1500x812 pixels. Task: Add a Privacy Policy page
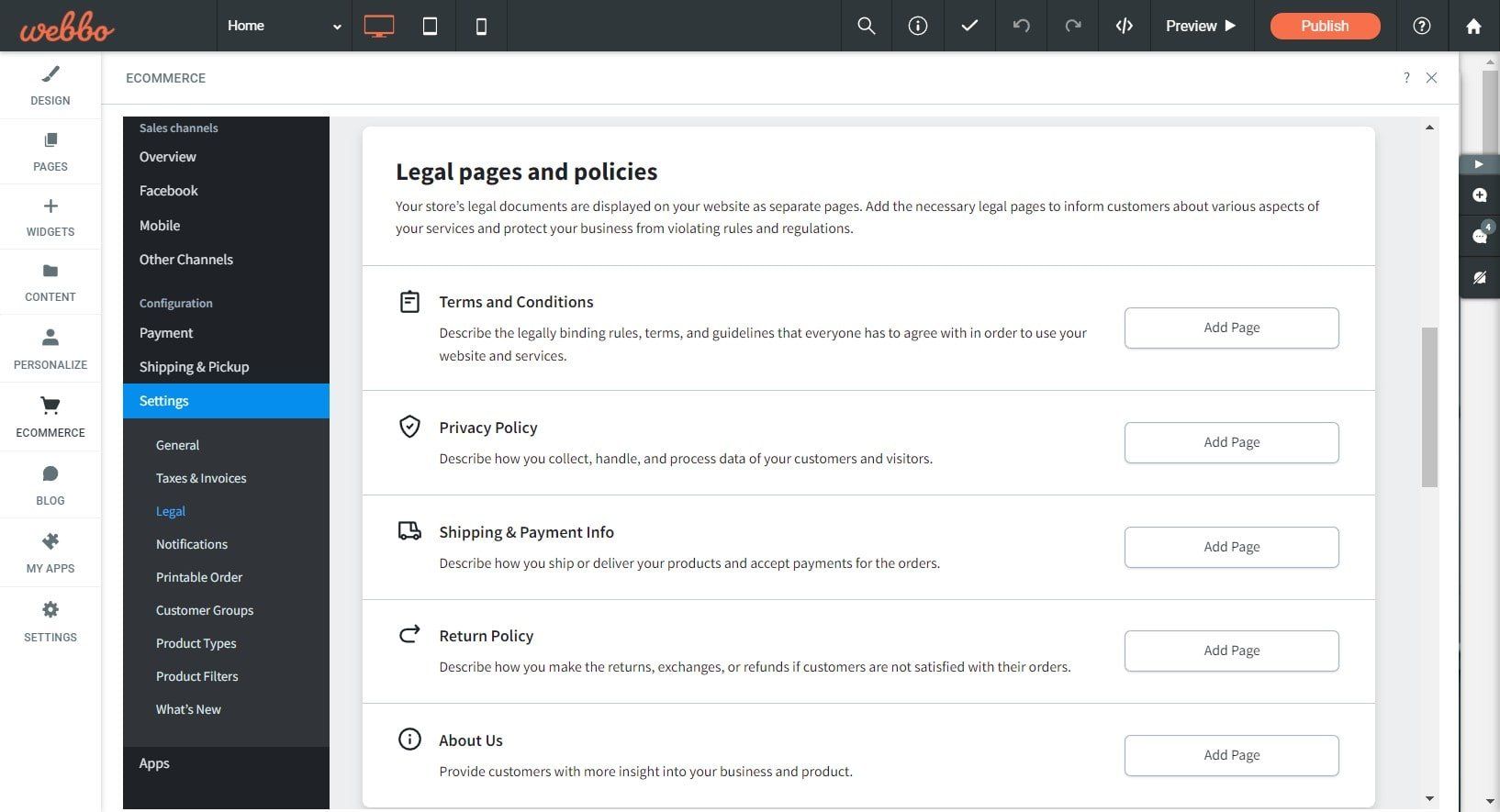coord(1231,442)
